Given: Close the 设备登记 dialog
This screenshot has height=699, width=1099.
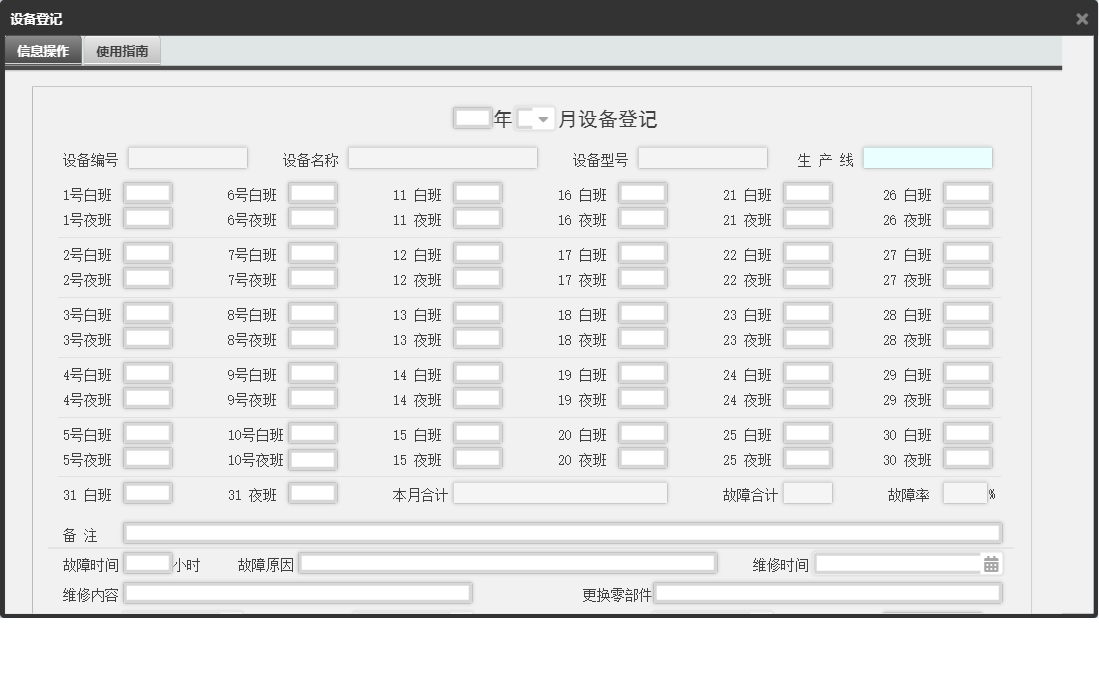Looking at the screenshot, I should pyautogui.click(x=1081, y=18).
